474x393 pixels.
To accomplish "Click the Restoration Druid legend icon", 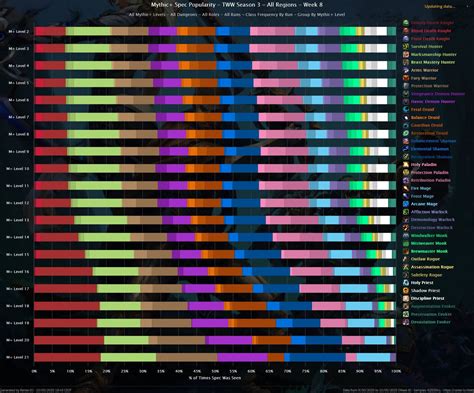I will (x=406, y=133).
